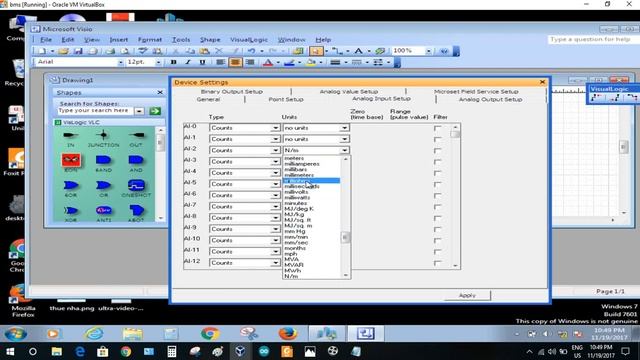
Task: Open the Type dropdown for AI-12
Action: coord(276,263)
